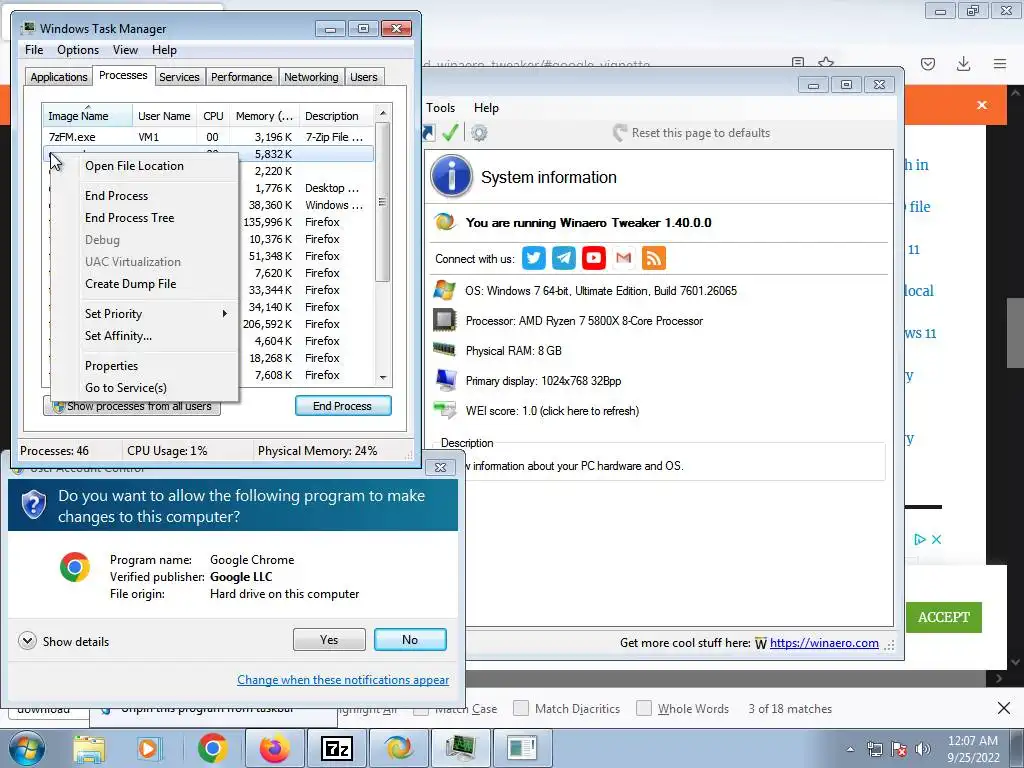Open Task Manager taskbar icon
This screenshot has height=768, width=1024.
[x=462, y=748]
